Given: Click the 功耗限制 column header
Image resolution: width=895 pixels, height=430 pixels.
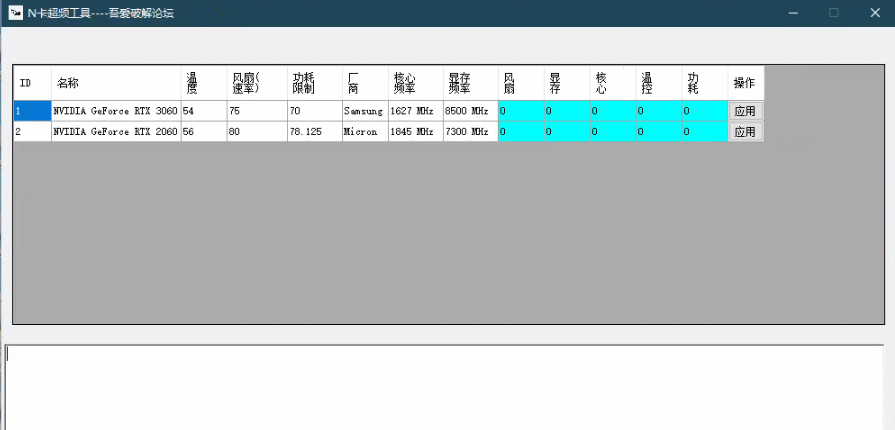Looking at the screenshot, I should (315, 83).
